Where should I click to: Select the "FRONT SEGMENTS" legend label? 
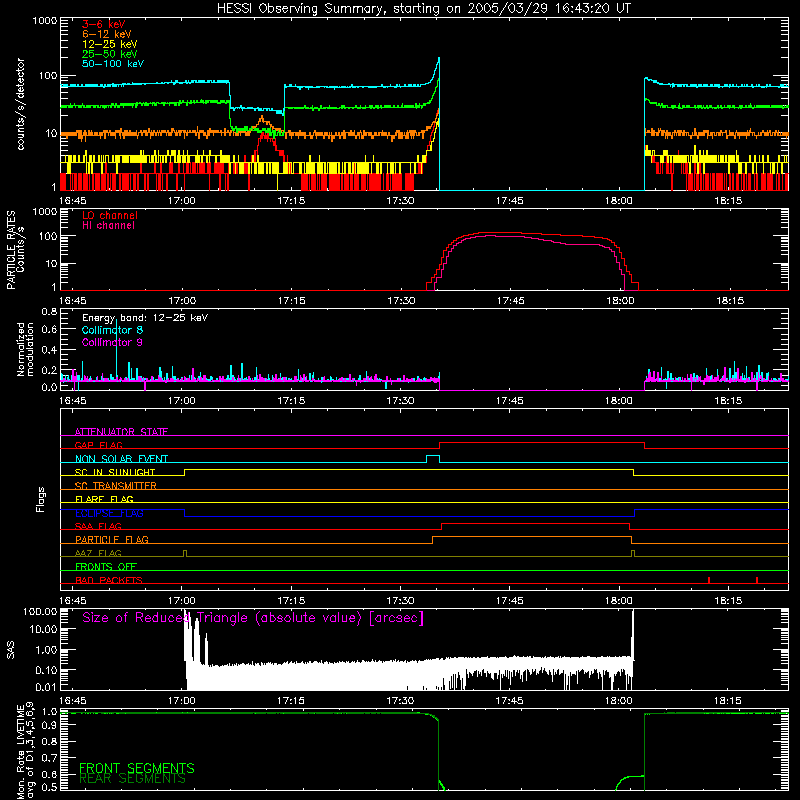(137, 768)
